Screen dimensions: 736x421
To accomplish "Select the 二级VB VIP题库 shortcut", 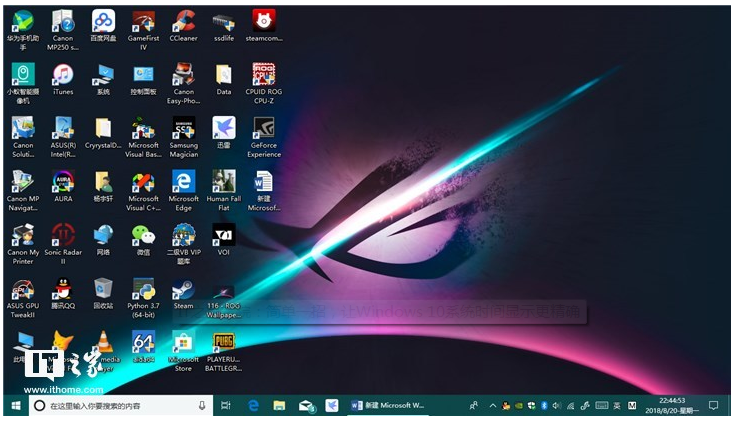I will click(x=184, y=244).
